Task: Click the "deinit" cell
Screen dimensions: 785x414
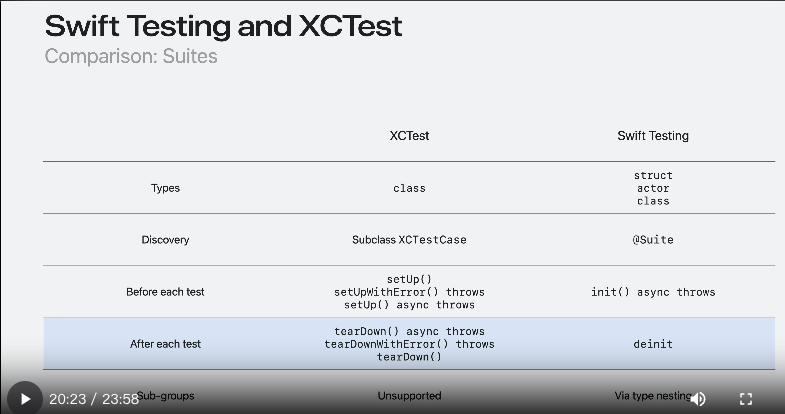Action: point(653,344)
